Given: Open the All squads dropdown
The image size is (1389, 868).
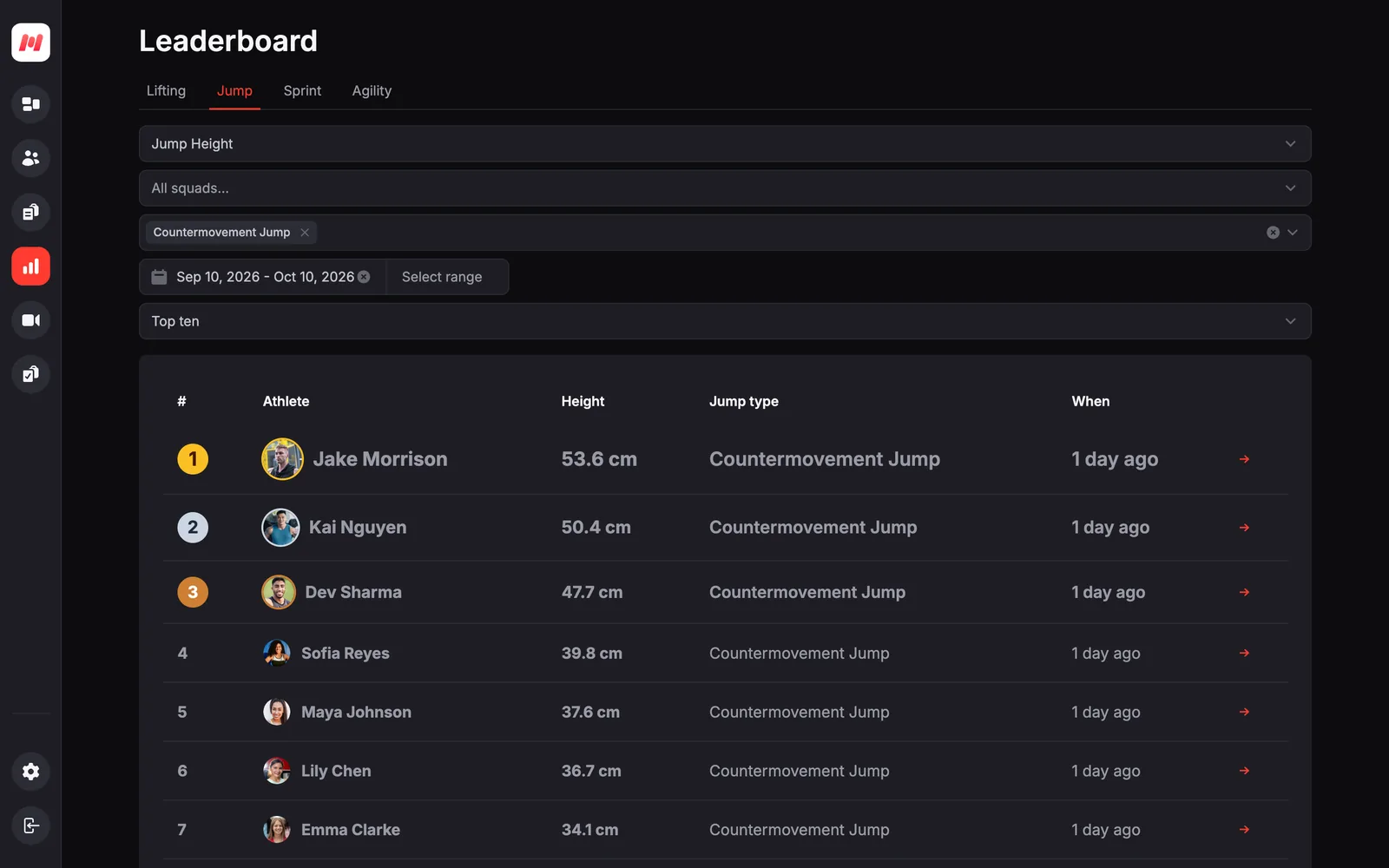Looking at the screenshot, I should (x=725, y=188).
